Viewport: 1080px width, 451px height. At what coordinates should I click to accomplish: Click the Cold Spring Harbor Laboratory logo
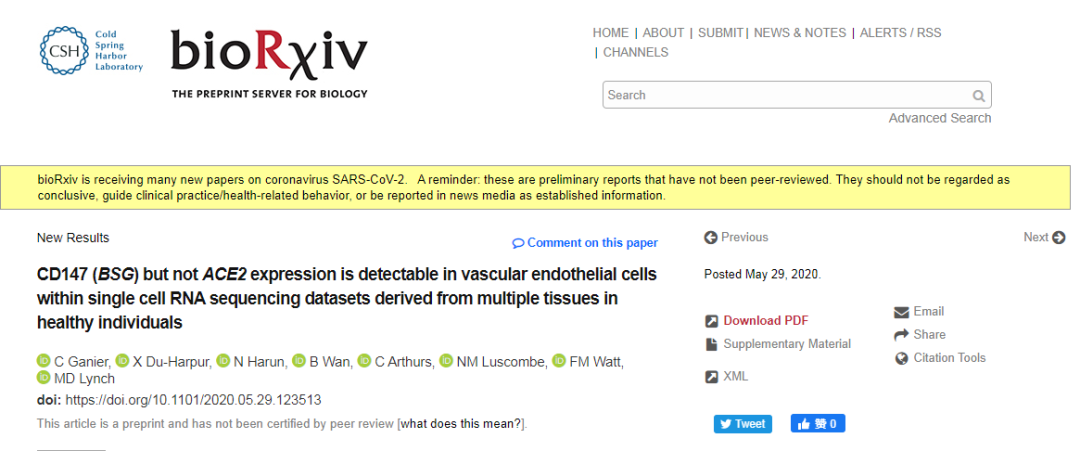(91, 51)
